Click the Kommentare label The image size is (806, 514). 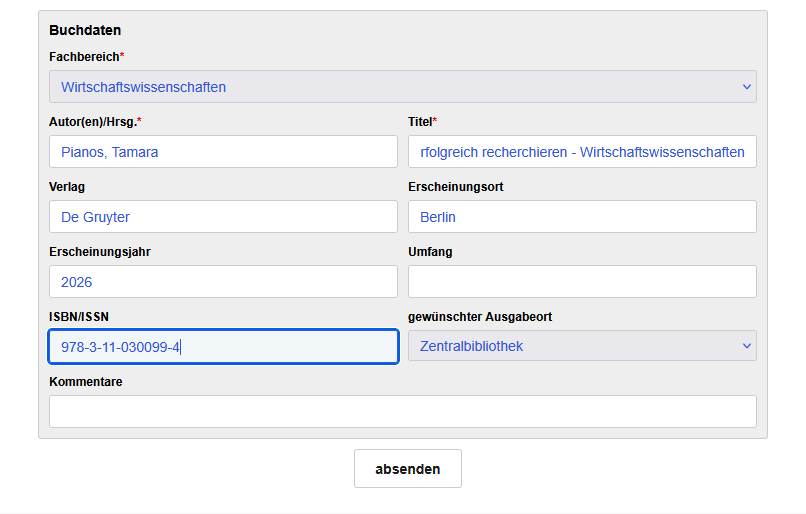click(x=85, y=382)
